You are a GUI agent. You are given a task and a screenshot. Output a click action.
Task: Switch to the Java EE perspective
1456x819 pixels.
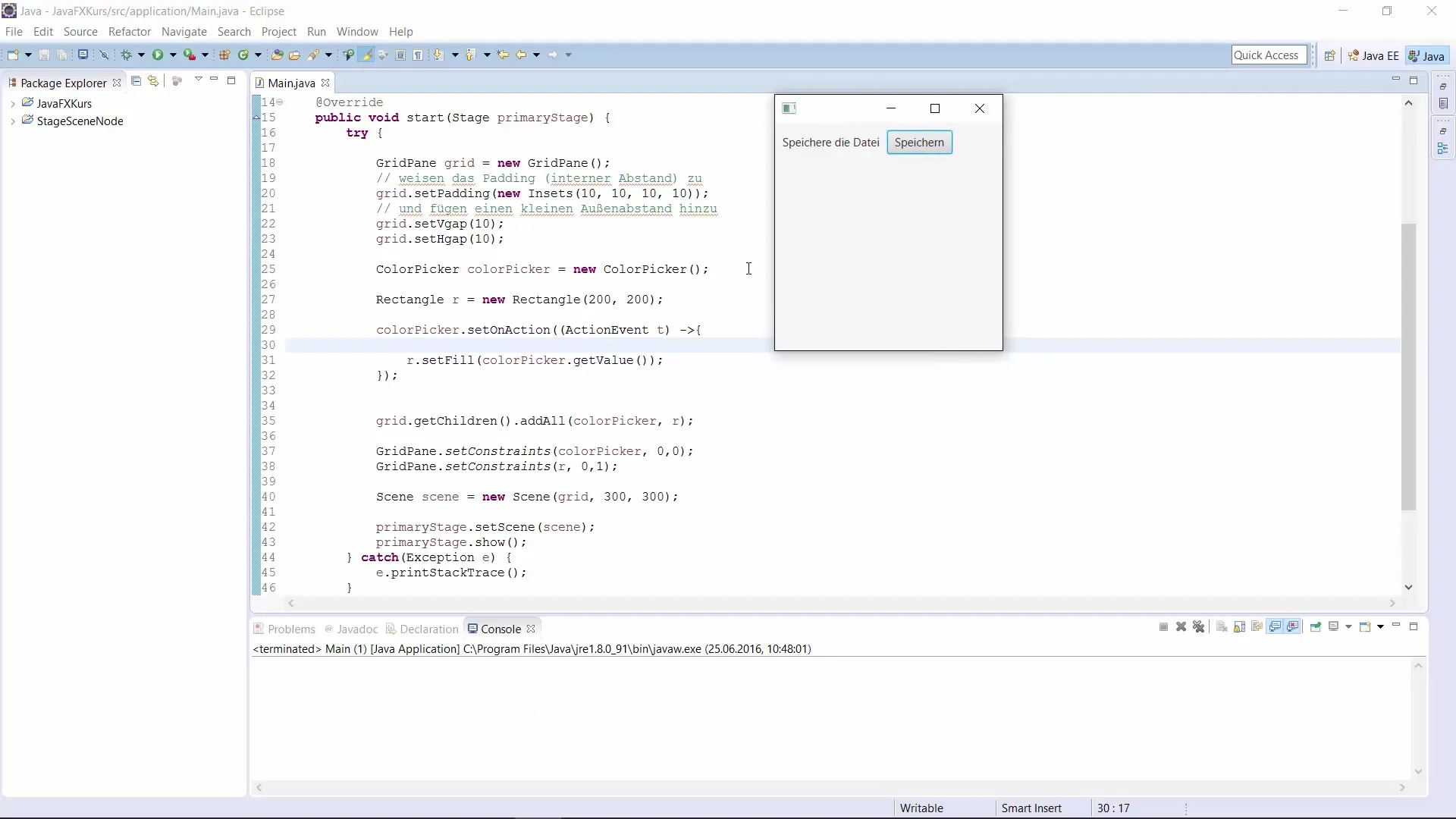1373,55
